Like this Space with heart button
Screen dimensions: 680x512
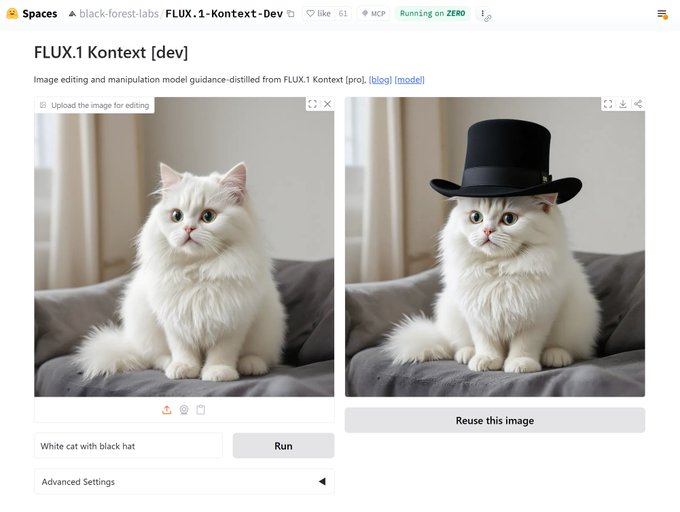click(x=319, y=13)
